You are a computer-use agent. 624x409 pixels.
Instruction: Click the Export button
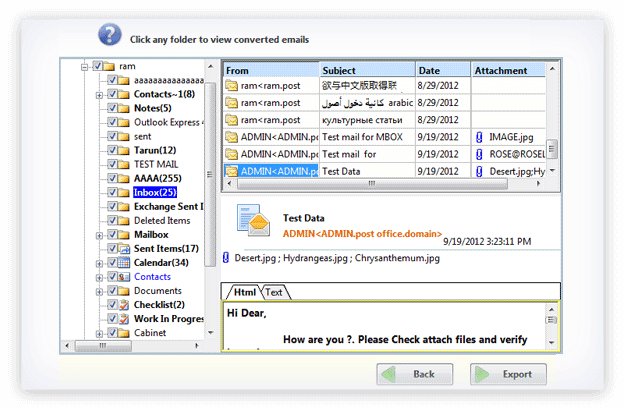[508, 374]
